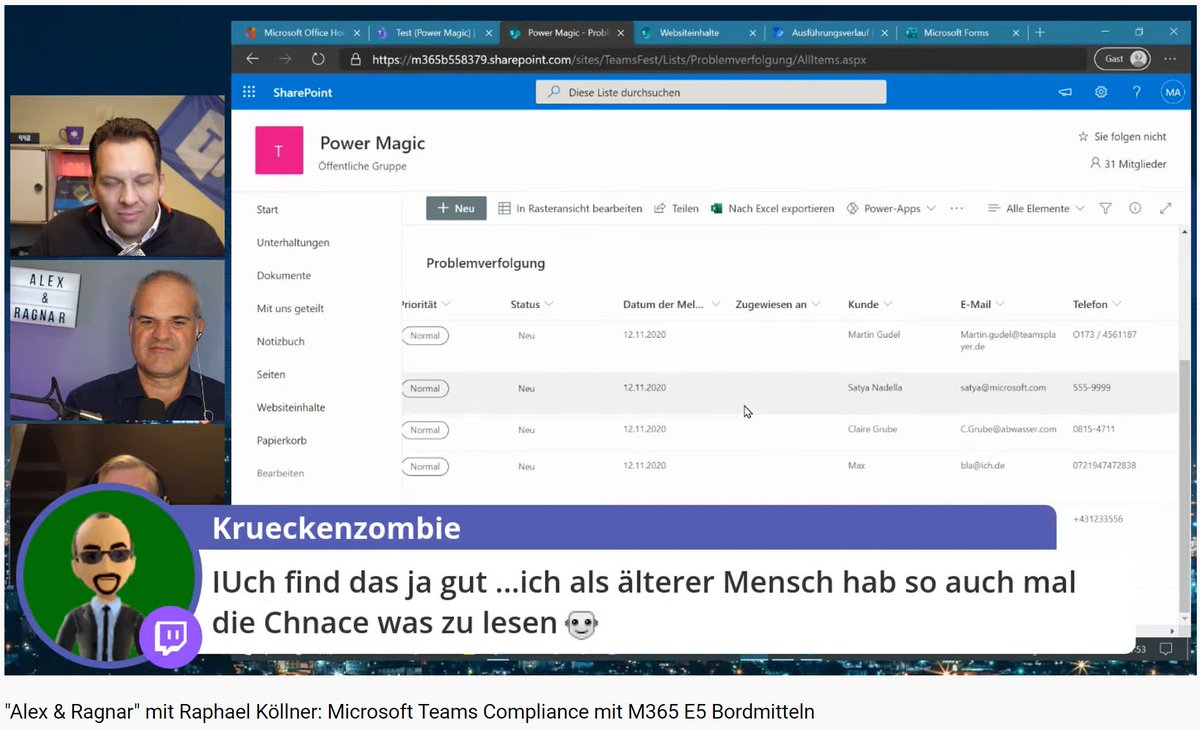Open the 31 Mitglieder members list
Screen dimensions: 1200x730
click(x=1128, y=163)
